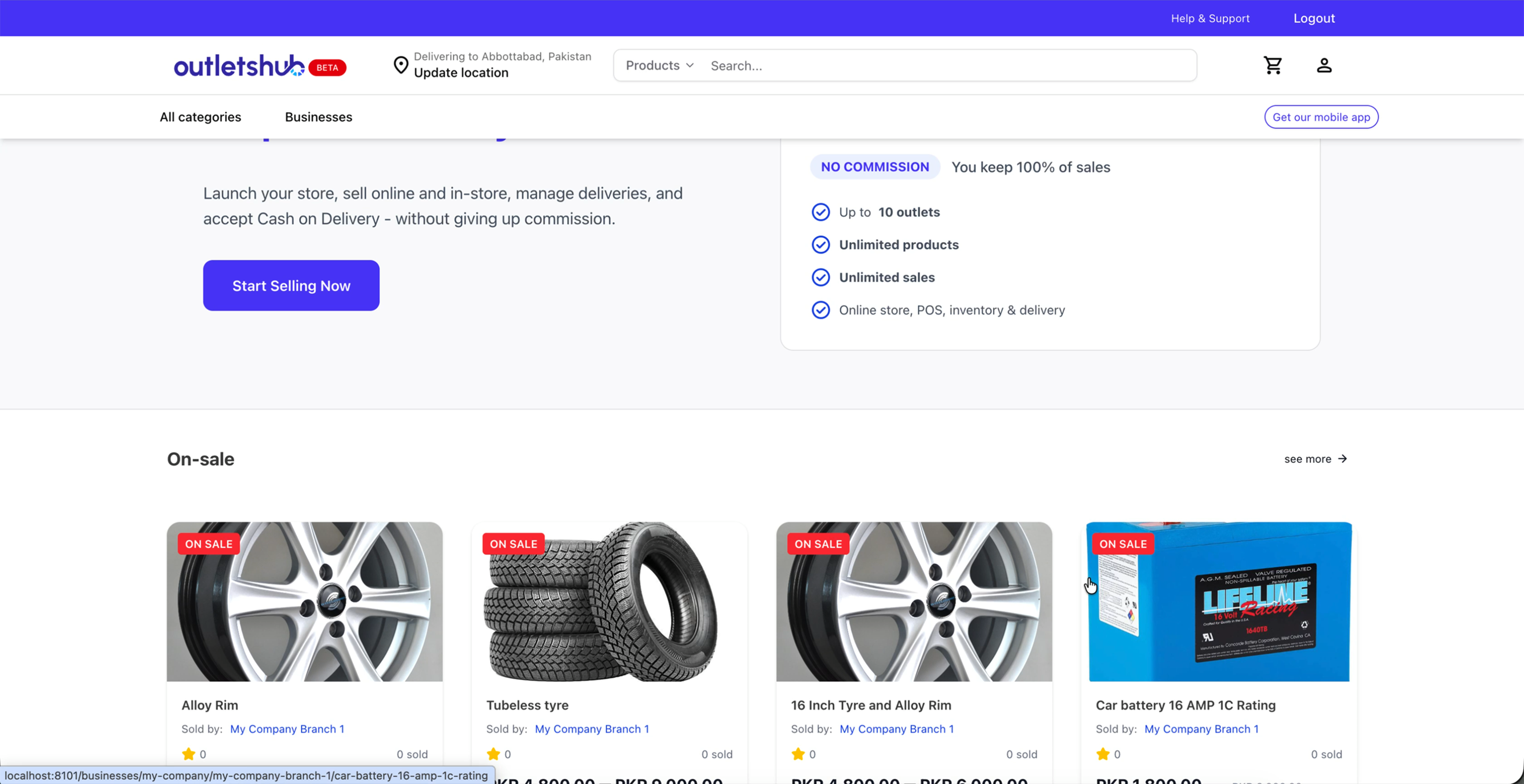
Task: Click the Start Selling Now button
Action: 291,286
